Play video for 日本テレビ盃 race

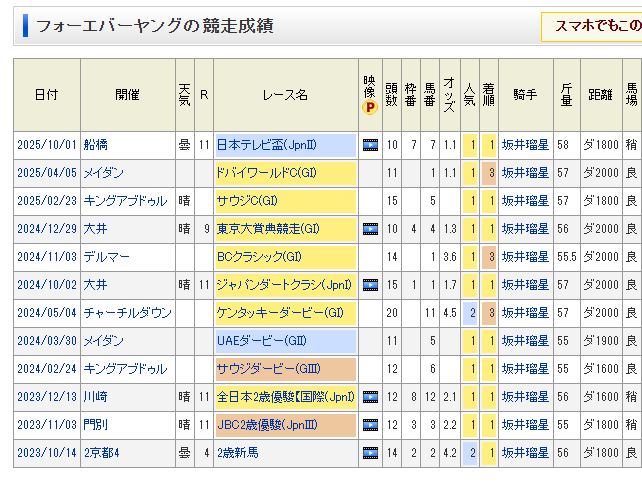tap(370, 145)
